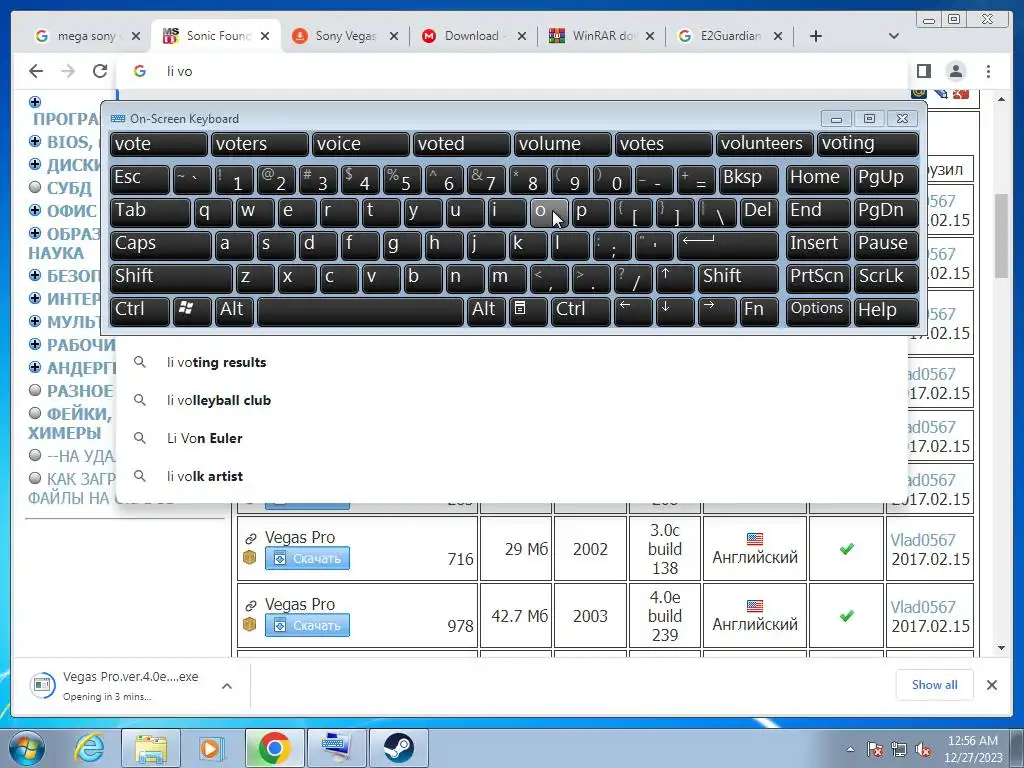The height and width of the screenshot is (768, 1024).
Task: Open the Chrome profile avatar
Action: (x=955, y=71)
